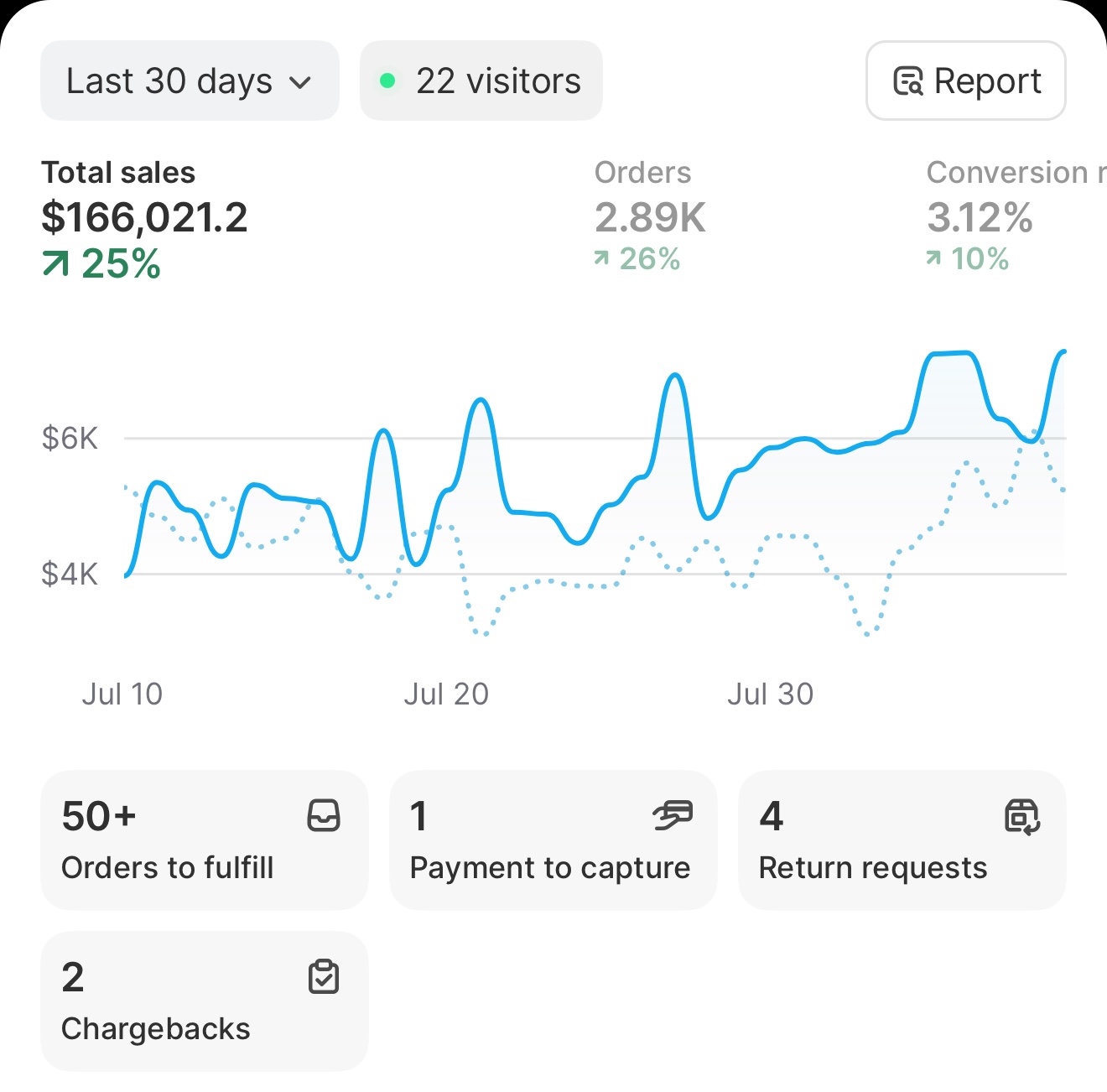Open the Chargebacks card
The width and height of the screenshot is (1107, 1092).
[205, 1001]
